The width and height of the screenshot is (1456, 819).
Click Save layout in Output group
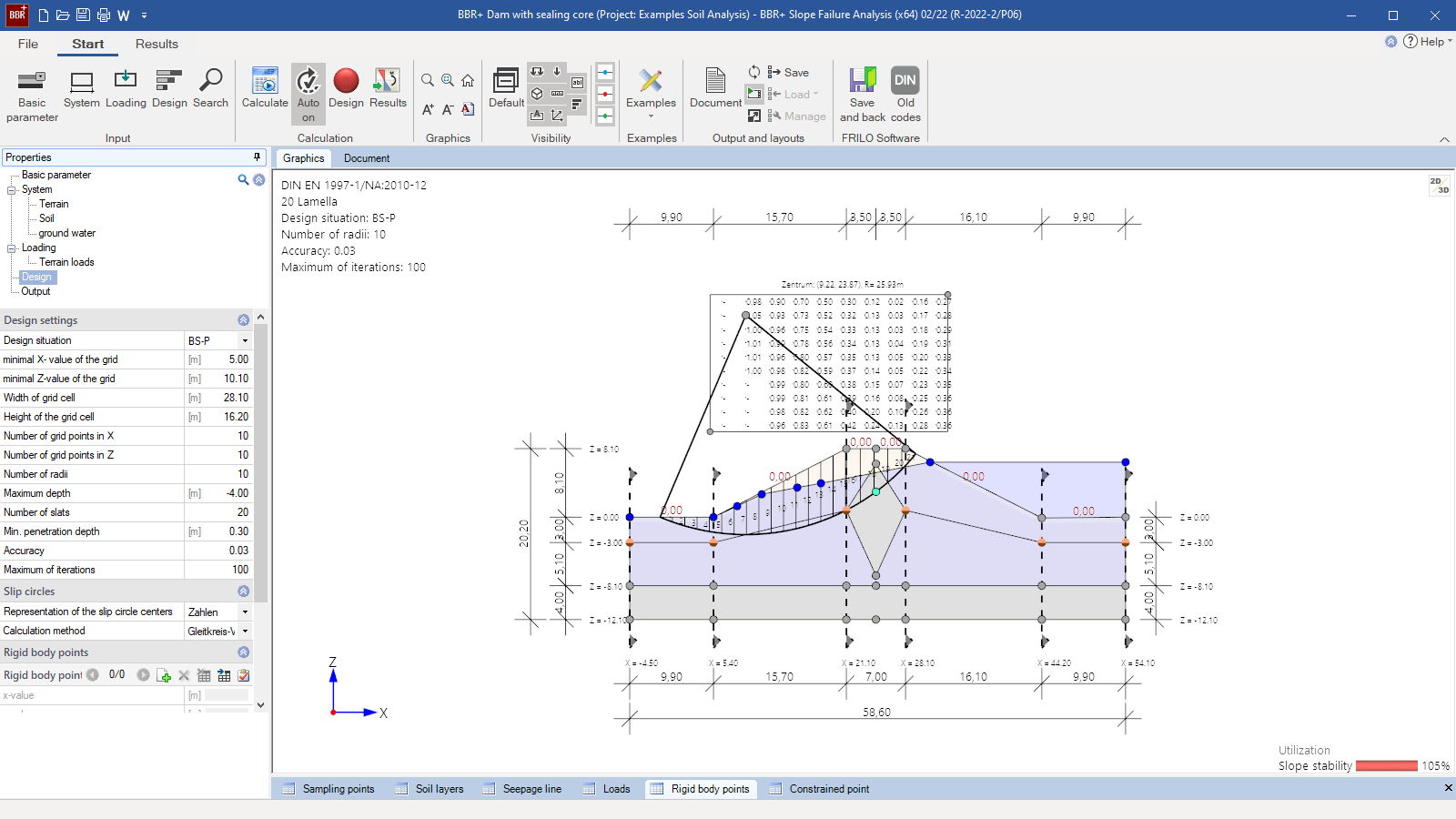coord(788,73)
